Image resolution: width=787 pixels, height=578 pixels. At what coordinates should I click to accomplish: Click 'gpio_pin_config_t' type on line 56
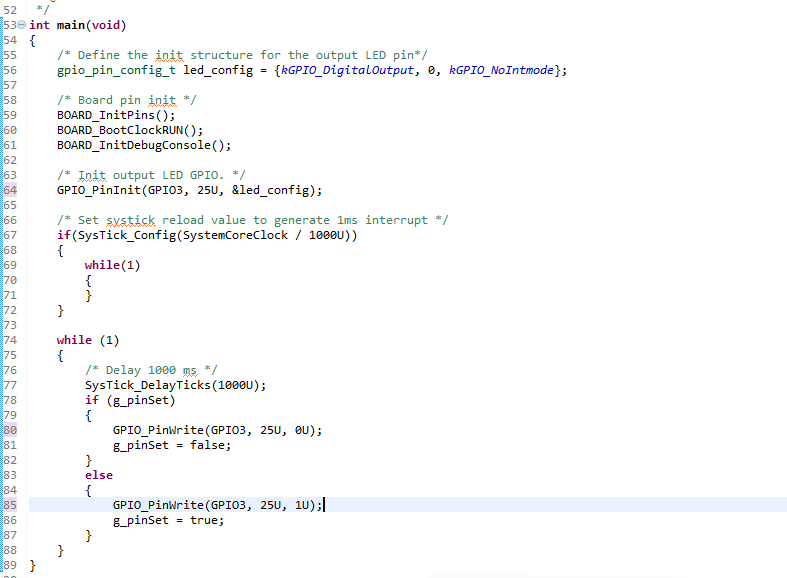pos(116,70)
